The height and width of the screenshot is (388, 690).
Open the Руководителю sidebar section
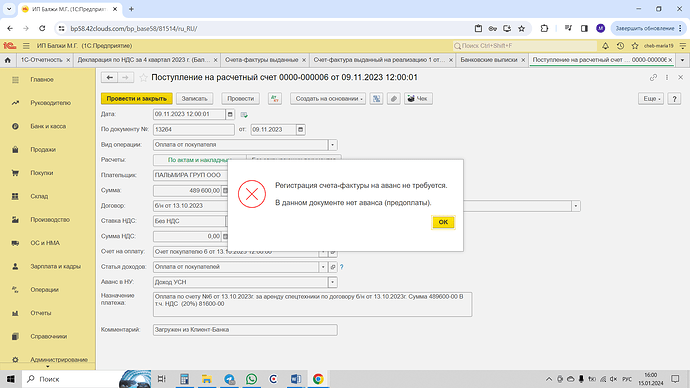pyautogui.click(x=50, y=103)
